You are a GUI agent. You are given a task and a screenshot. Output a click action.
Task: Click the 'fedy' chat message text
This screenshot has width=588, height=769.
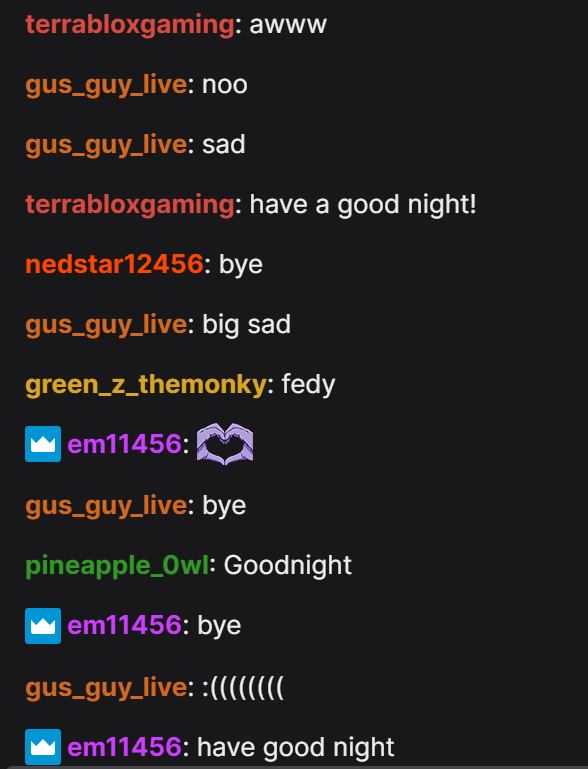coord(308,384)
